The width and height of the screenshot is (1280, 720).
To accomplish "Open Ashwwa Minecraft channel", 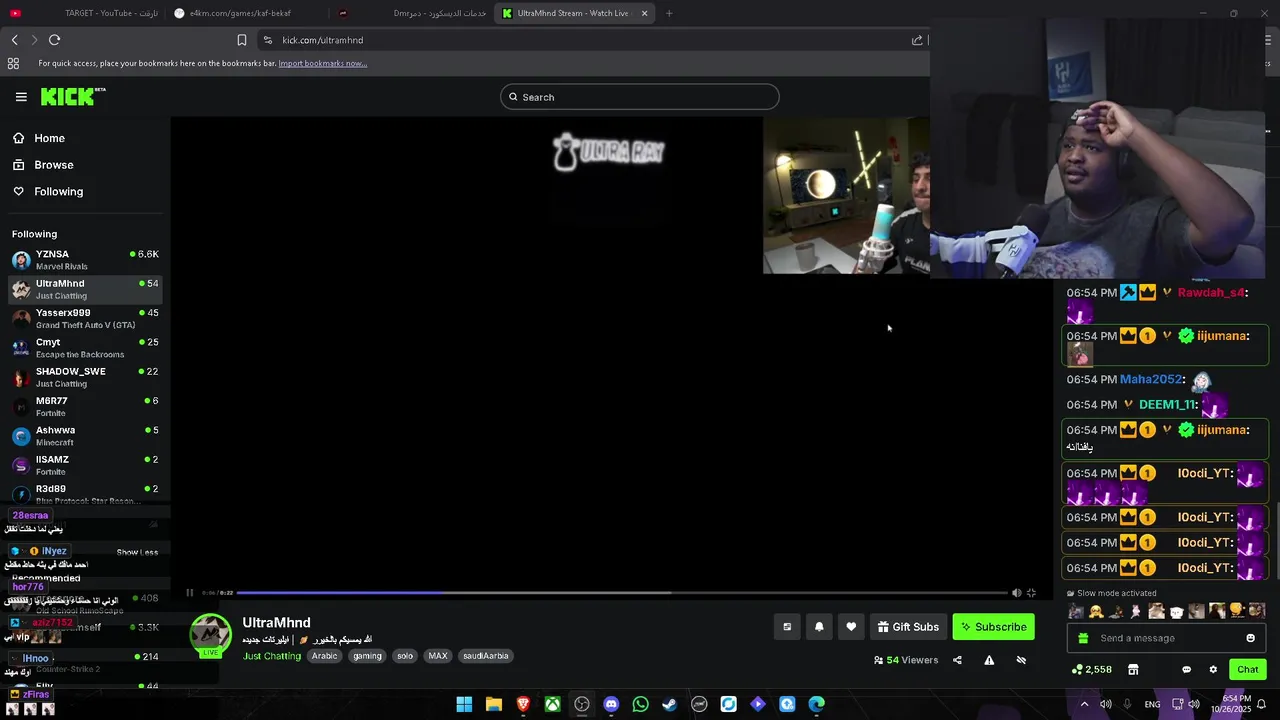I will click(x=85, y=436).
